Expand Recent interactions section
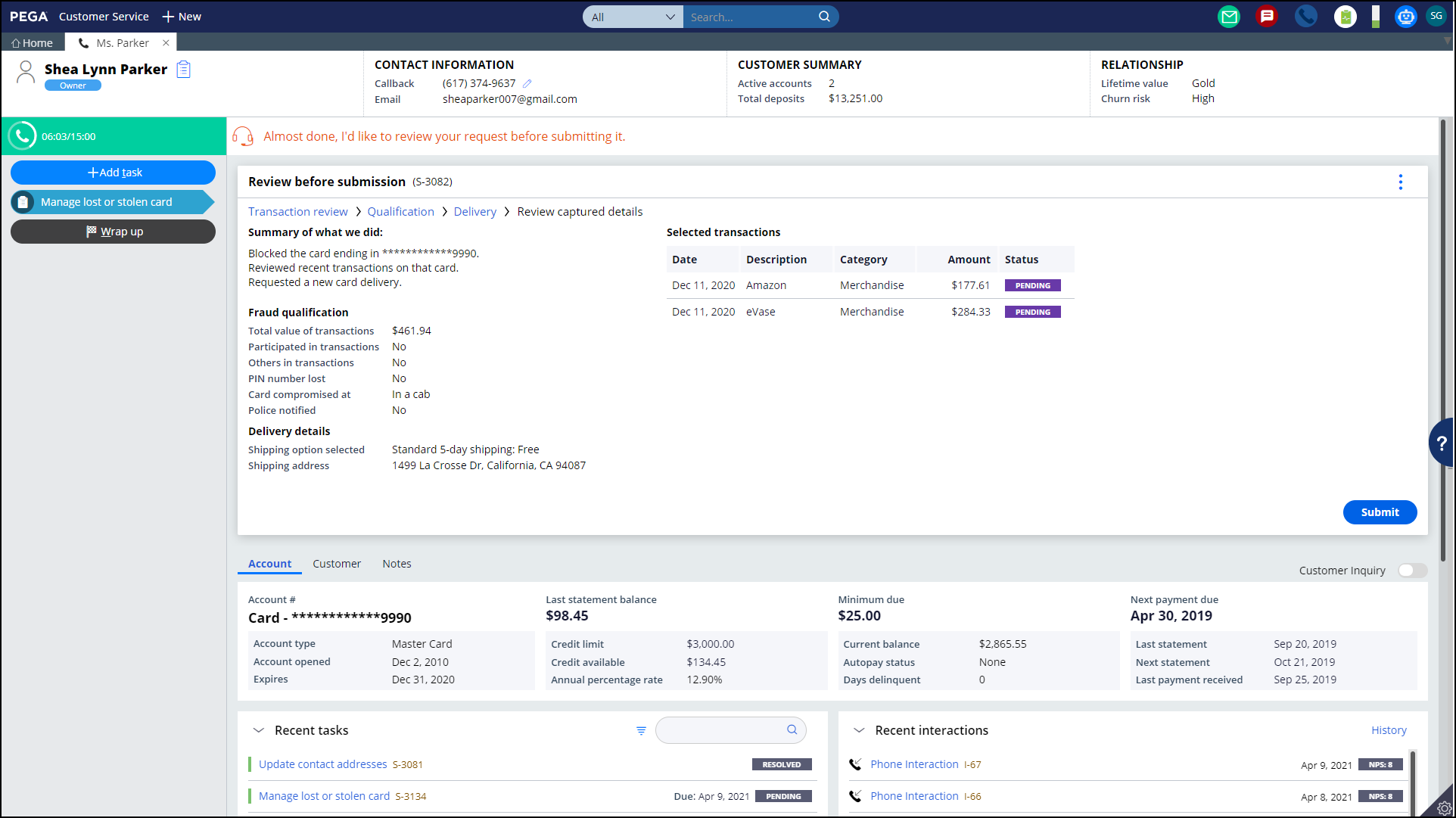The image size is (1456, 818). pos(857,730)
